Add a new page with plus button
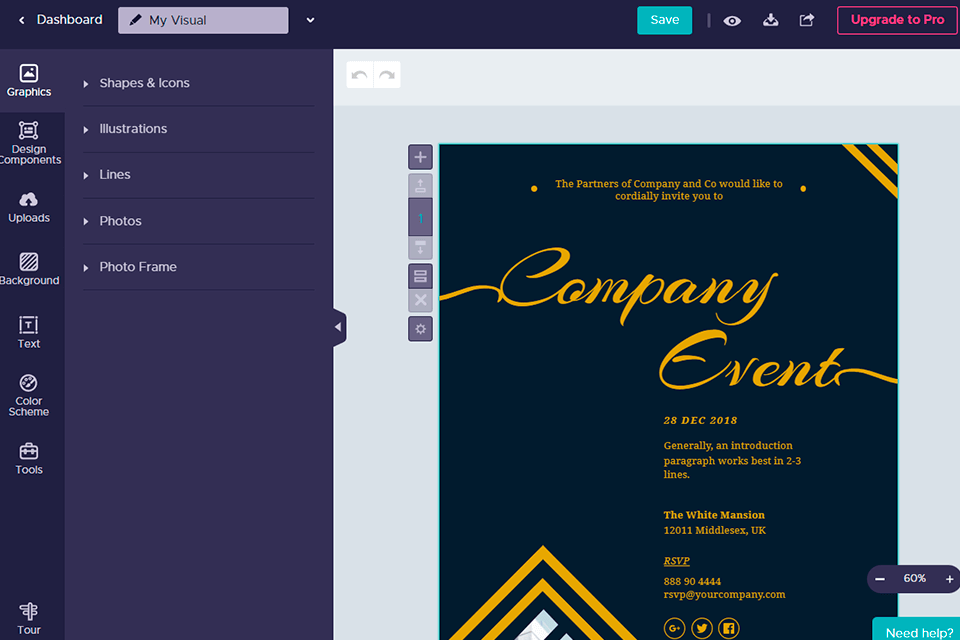 [x=420, y=157]
